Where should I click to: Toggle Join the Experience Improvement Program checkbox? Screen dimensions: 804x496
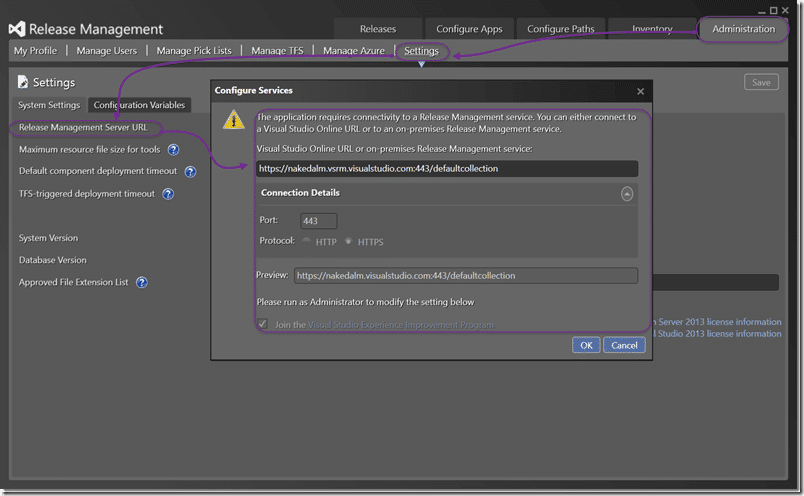point(263,324)
